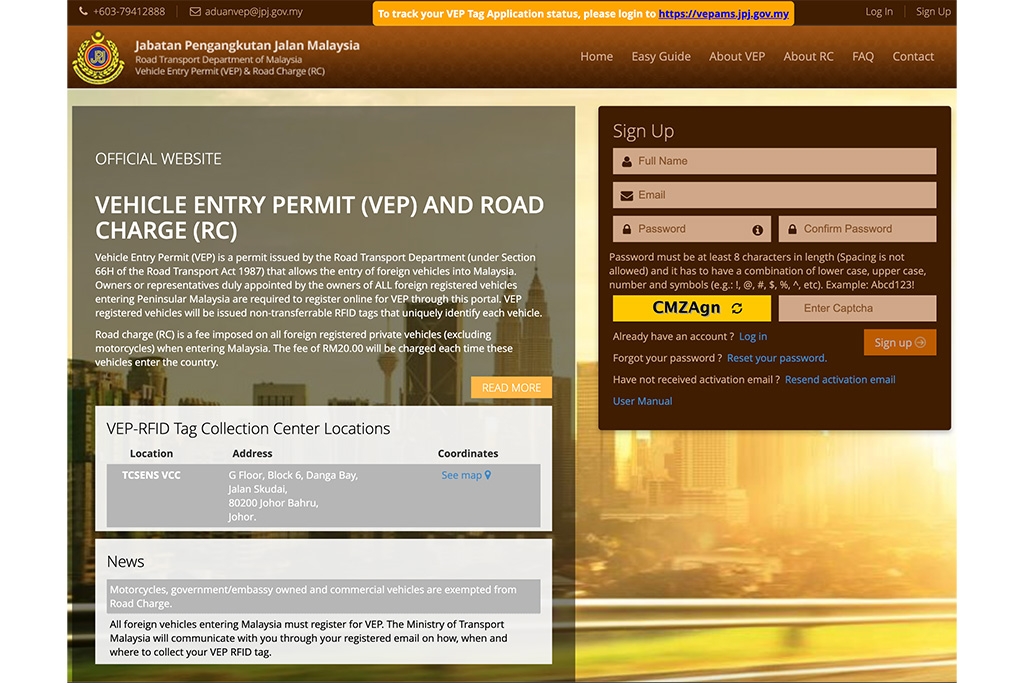The height and width of the screenshot is (683, 1024).
Task: Go to About VEP
Action: 737,56
